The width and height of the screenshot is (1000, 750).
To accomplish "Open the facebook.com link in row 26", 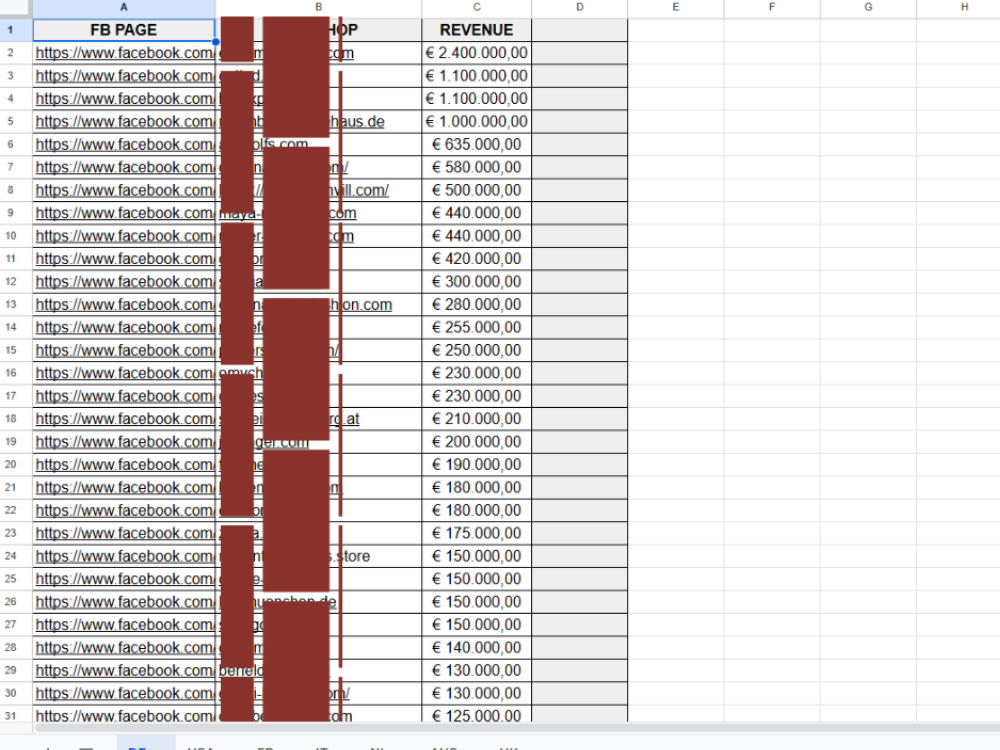I will 125,601.
